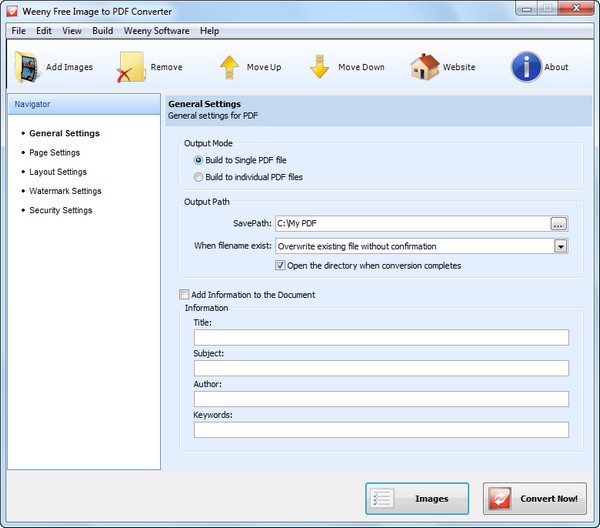Open the Help menu
Screen dimensions: 600x528
coord(209,31)
